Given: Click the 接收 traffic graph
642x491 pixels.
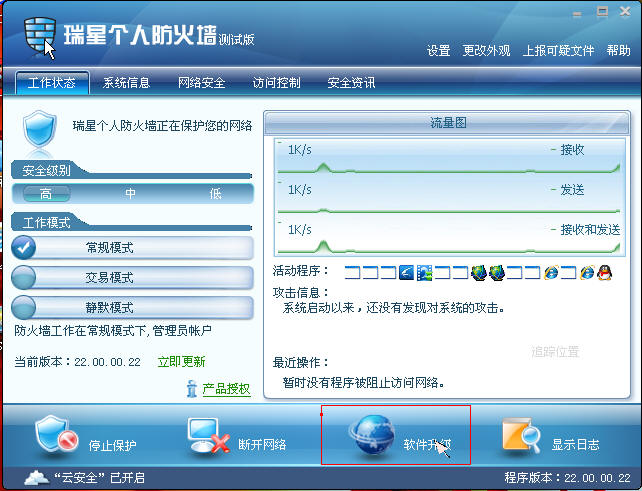Looking at the screenshot, I should click(449, 157).
